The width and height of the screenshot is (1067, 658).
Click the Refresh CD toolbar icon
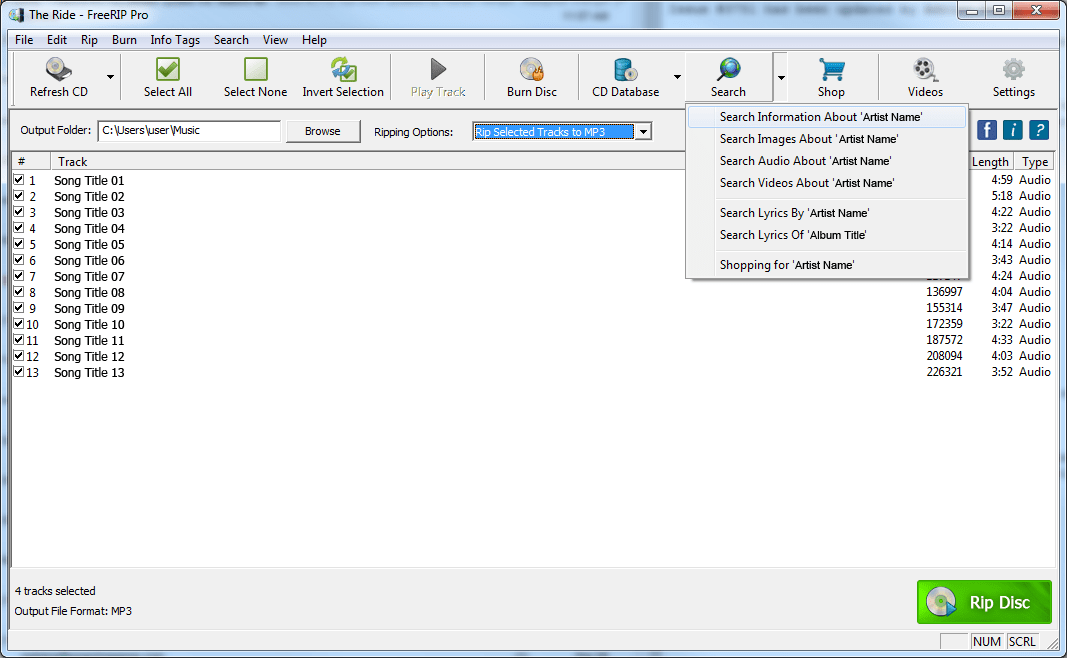pos(57,70)
